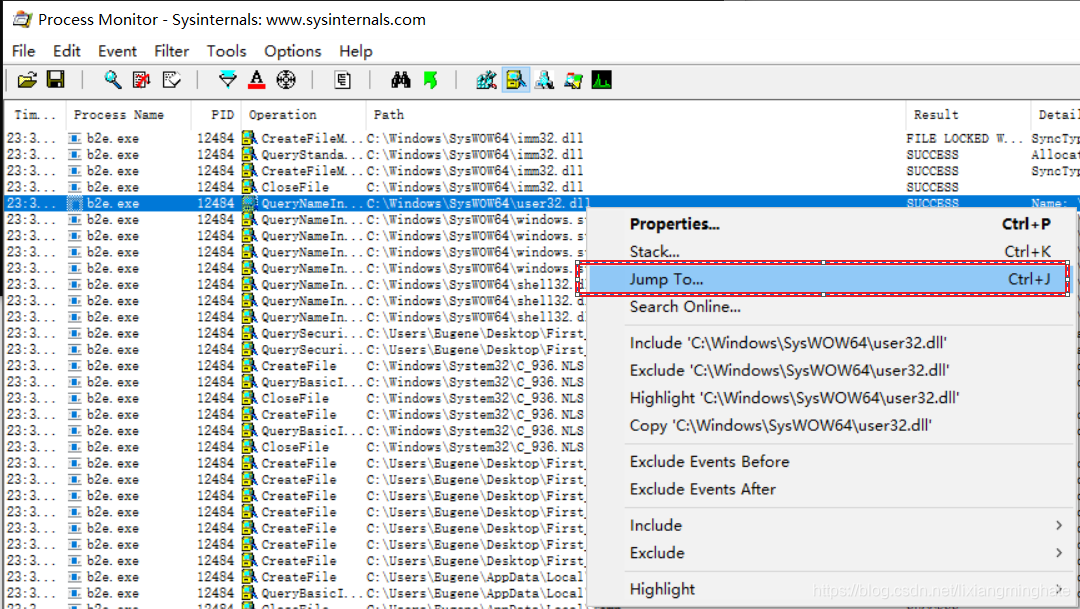Open the Tools menu
The width and height of the screenshot is (1080, 609).
point(226,51)
